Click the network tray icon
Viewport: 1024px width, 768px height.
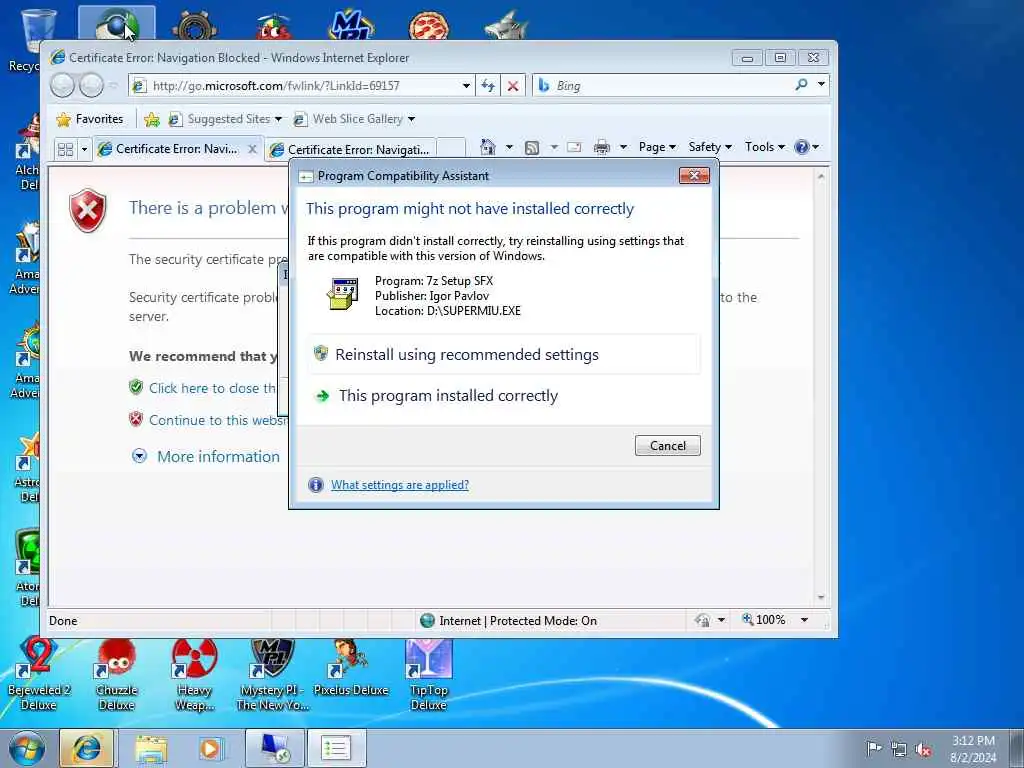pyautogui.click(x=899, y=749)
